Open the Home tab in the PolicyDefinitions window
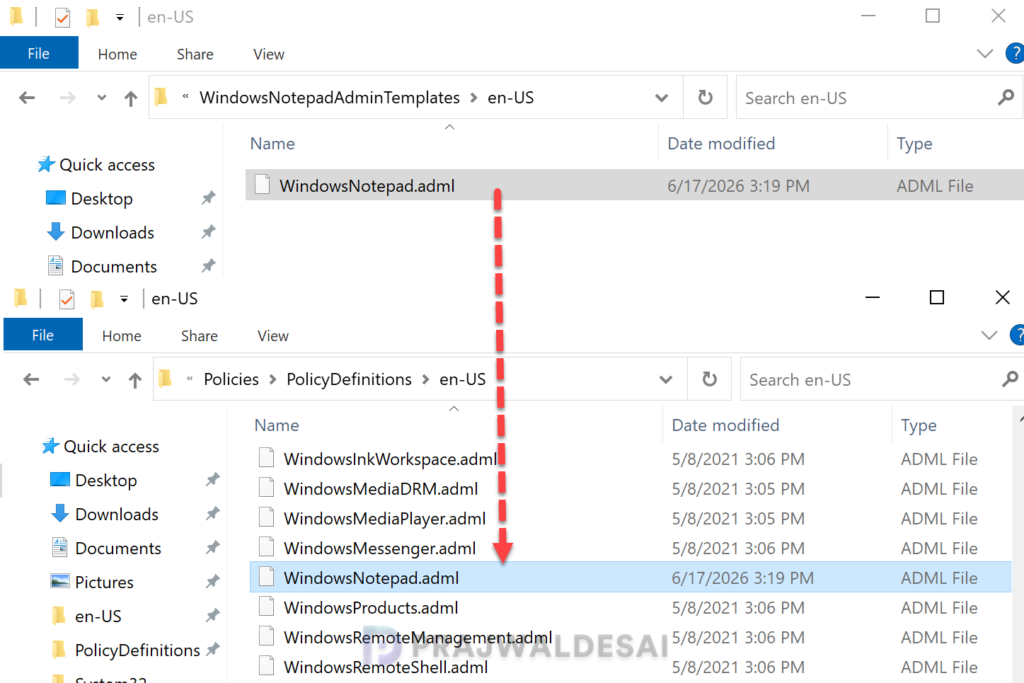 point(121,336)
